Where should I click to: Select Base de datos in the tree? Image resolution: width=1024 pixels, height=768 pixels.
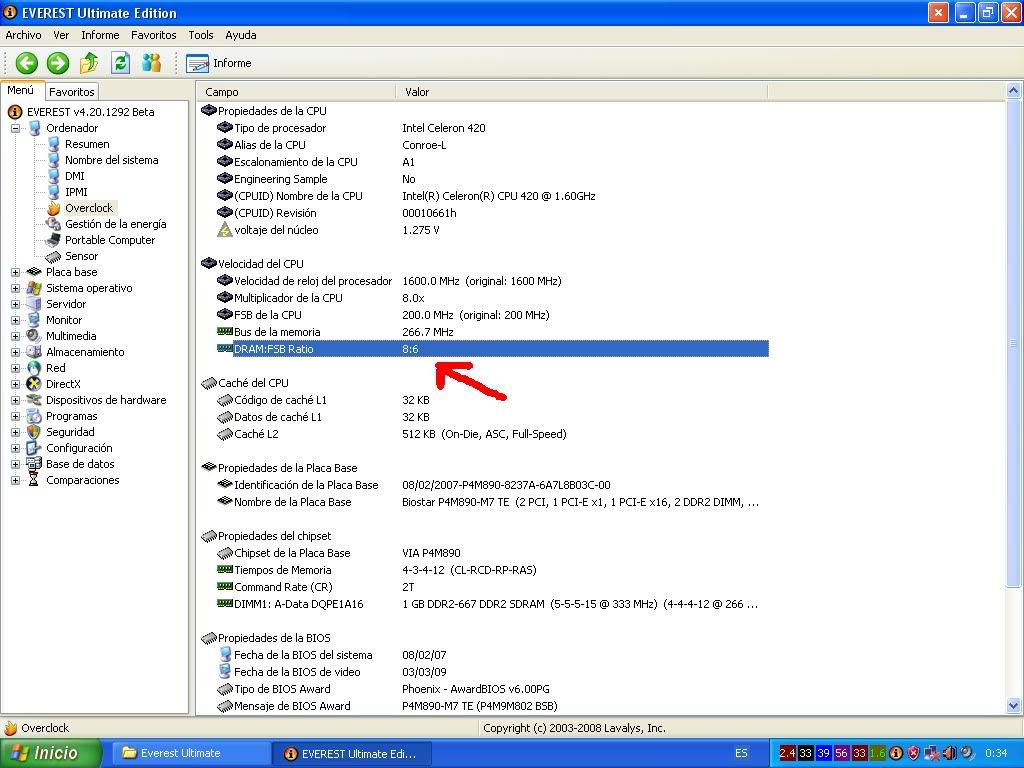click(80, 464)
